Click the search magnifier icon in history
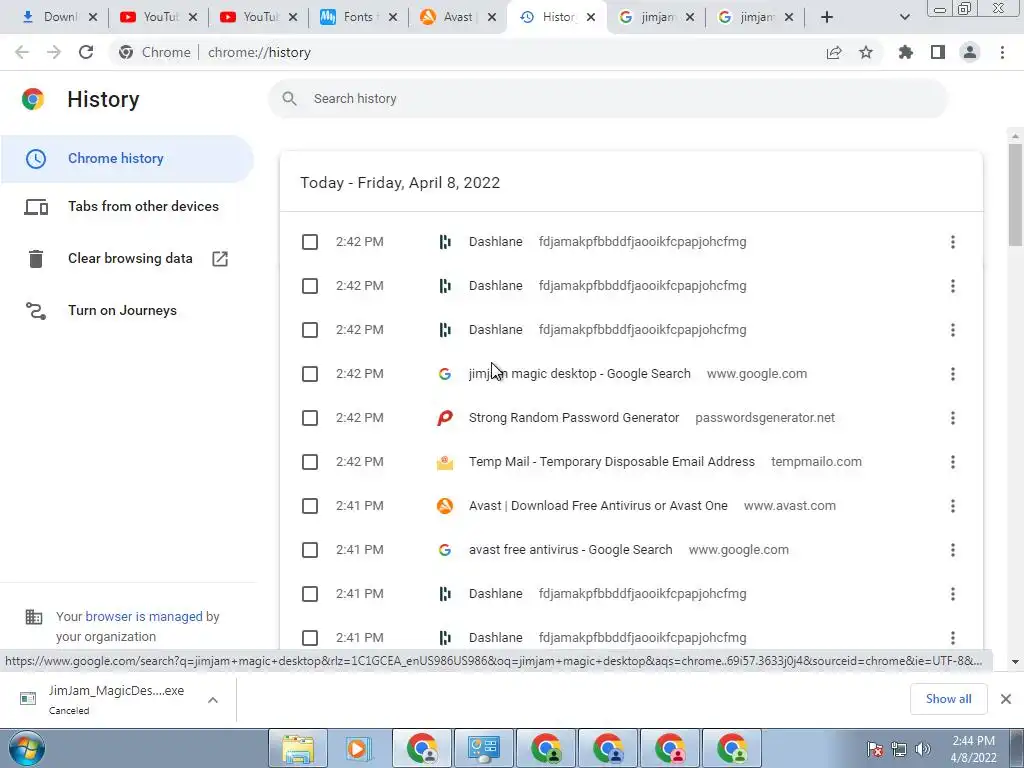 coord(289,99)
